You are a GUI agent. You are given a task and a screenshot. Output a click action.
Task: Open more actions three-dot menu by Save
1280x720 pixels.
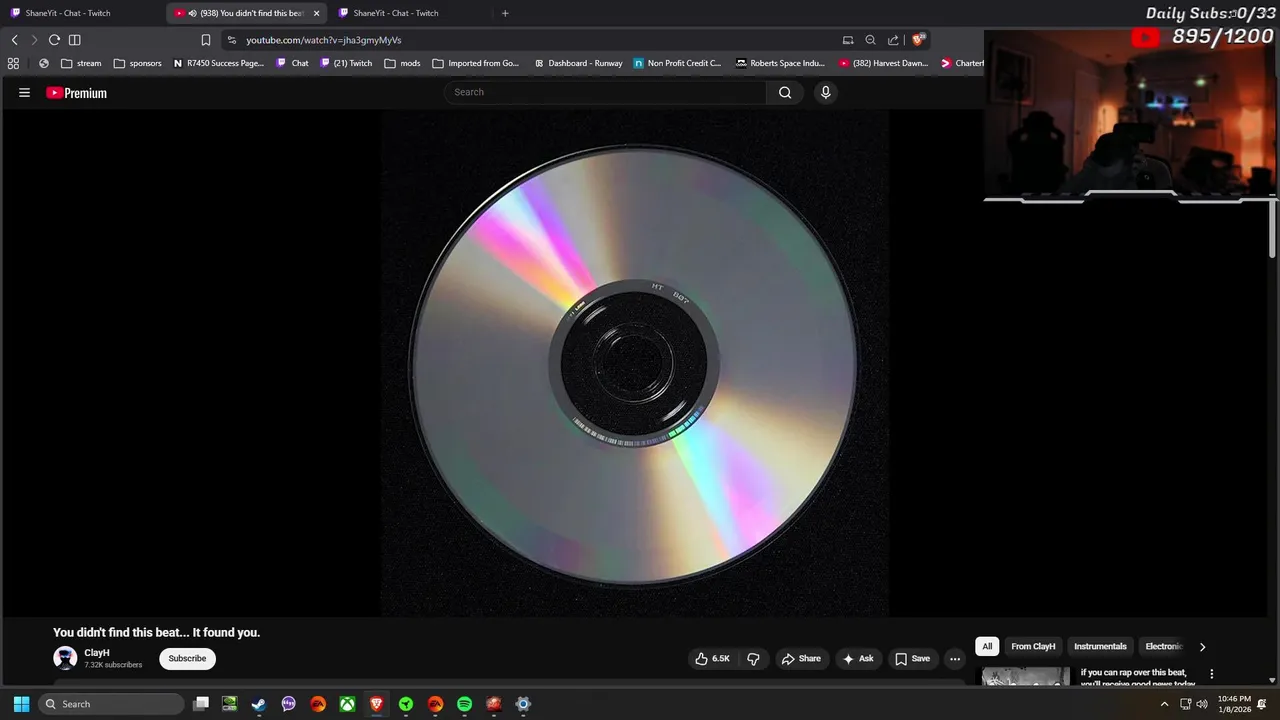tap(954, 658)
